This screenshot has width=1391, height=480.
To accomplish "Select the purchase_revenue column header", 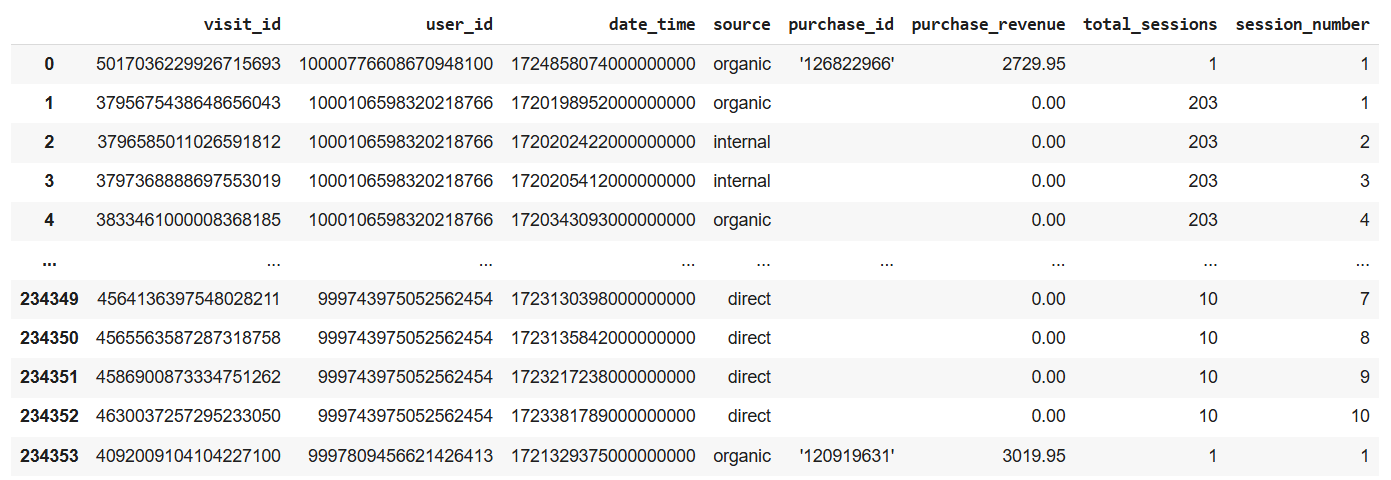I will tap(988, 24).
